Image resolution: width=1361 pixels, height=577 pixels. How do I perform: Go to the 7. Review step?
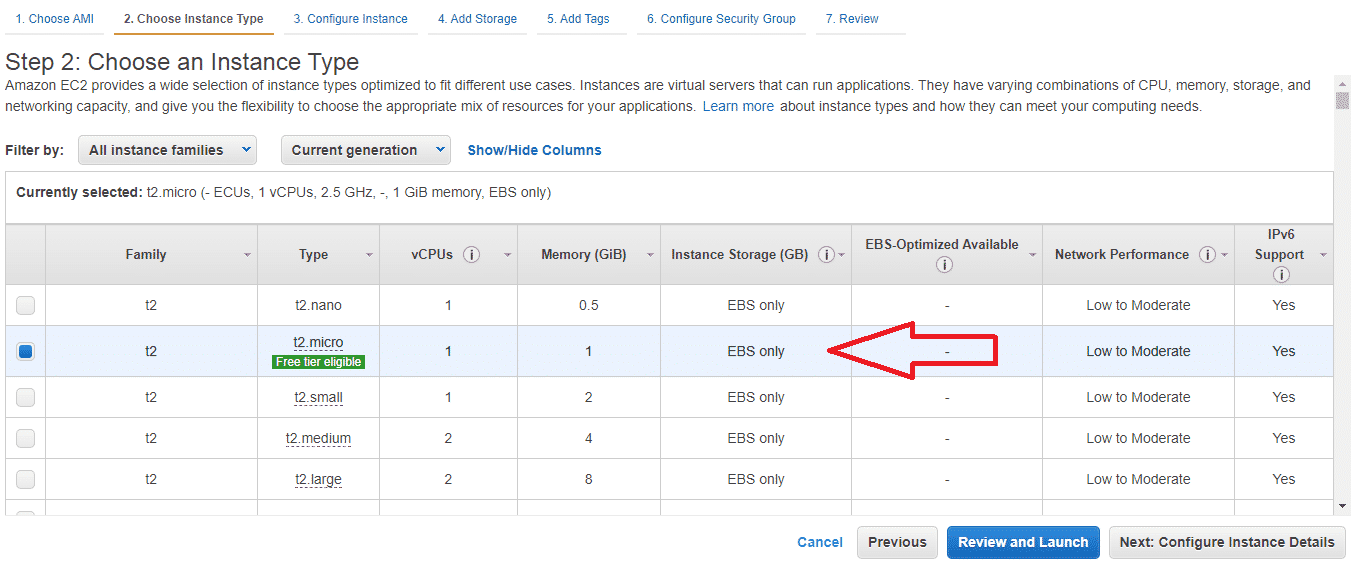pos(852,19)
